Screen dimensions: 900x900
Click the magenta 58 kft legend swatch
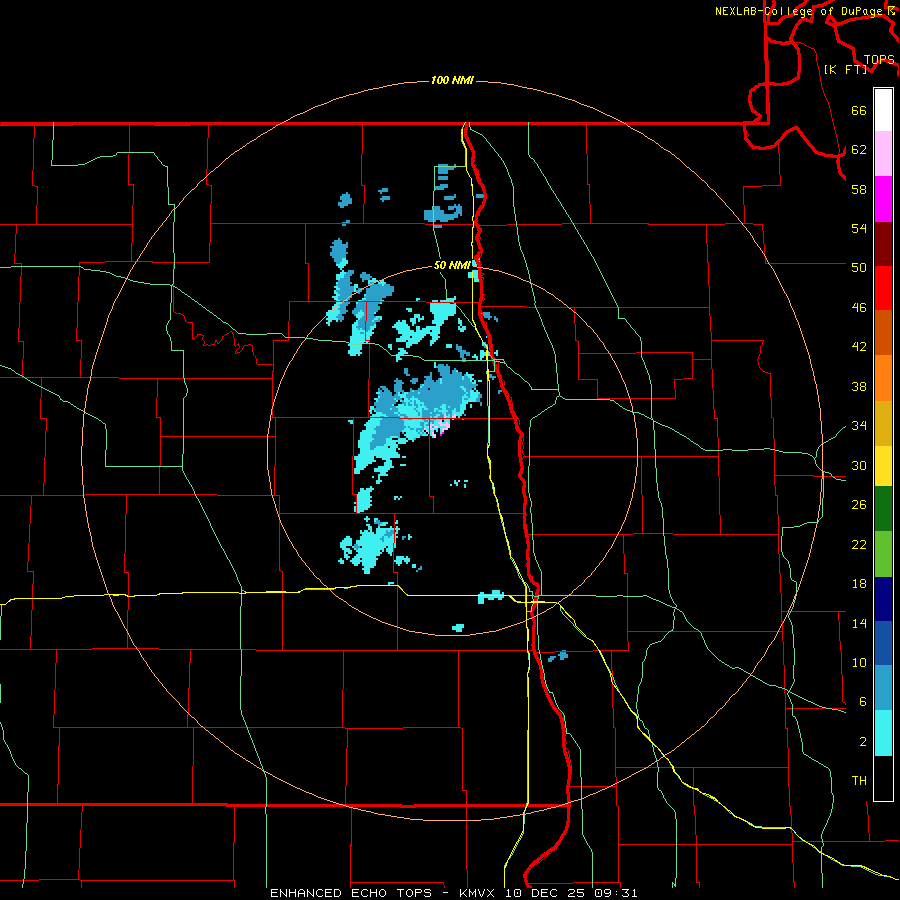[x=883, y=199]
